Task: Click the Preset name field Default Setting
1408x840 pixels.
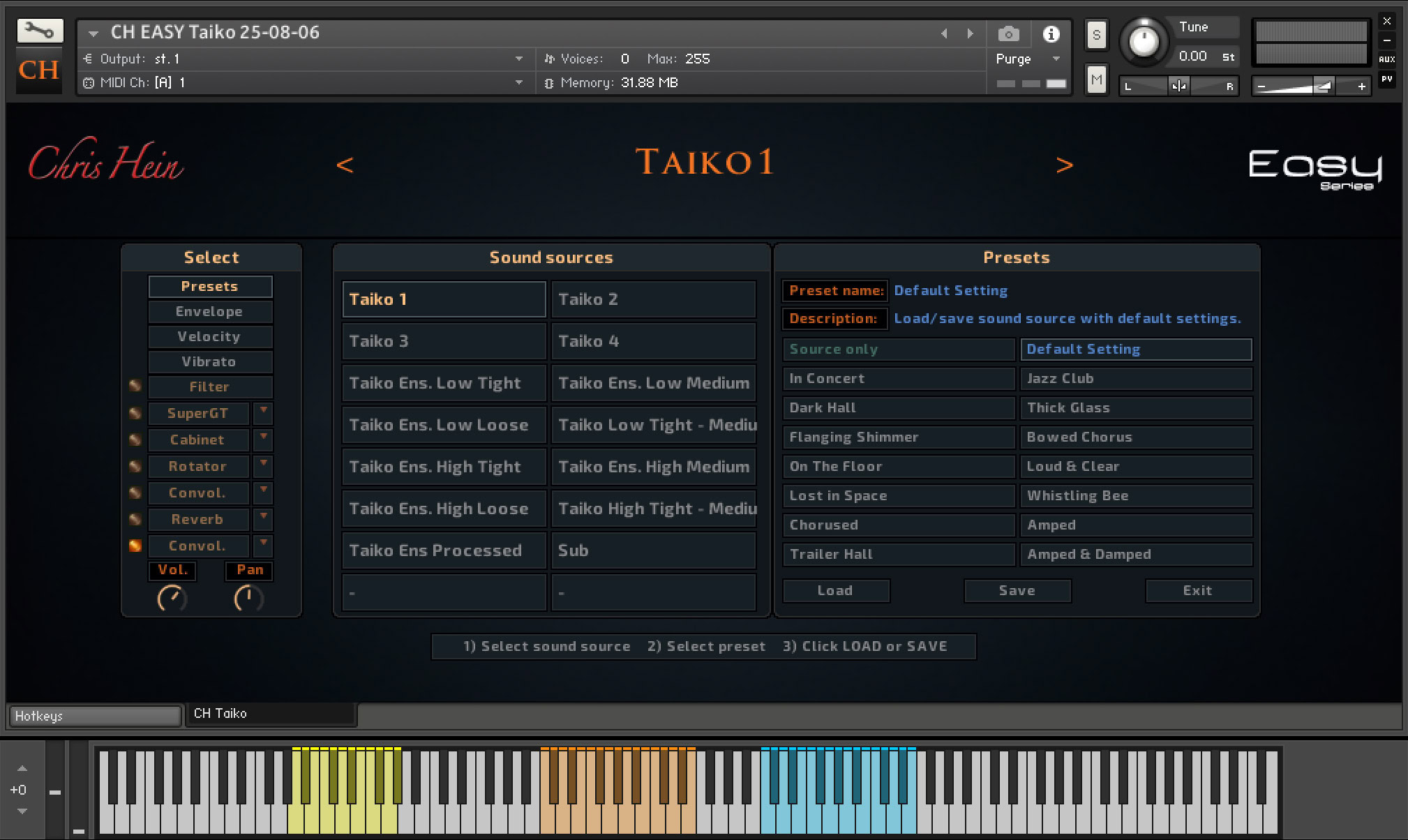Action: [951, 290]
